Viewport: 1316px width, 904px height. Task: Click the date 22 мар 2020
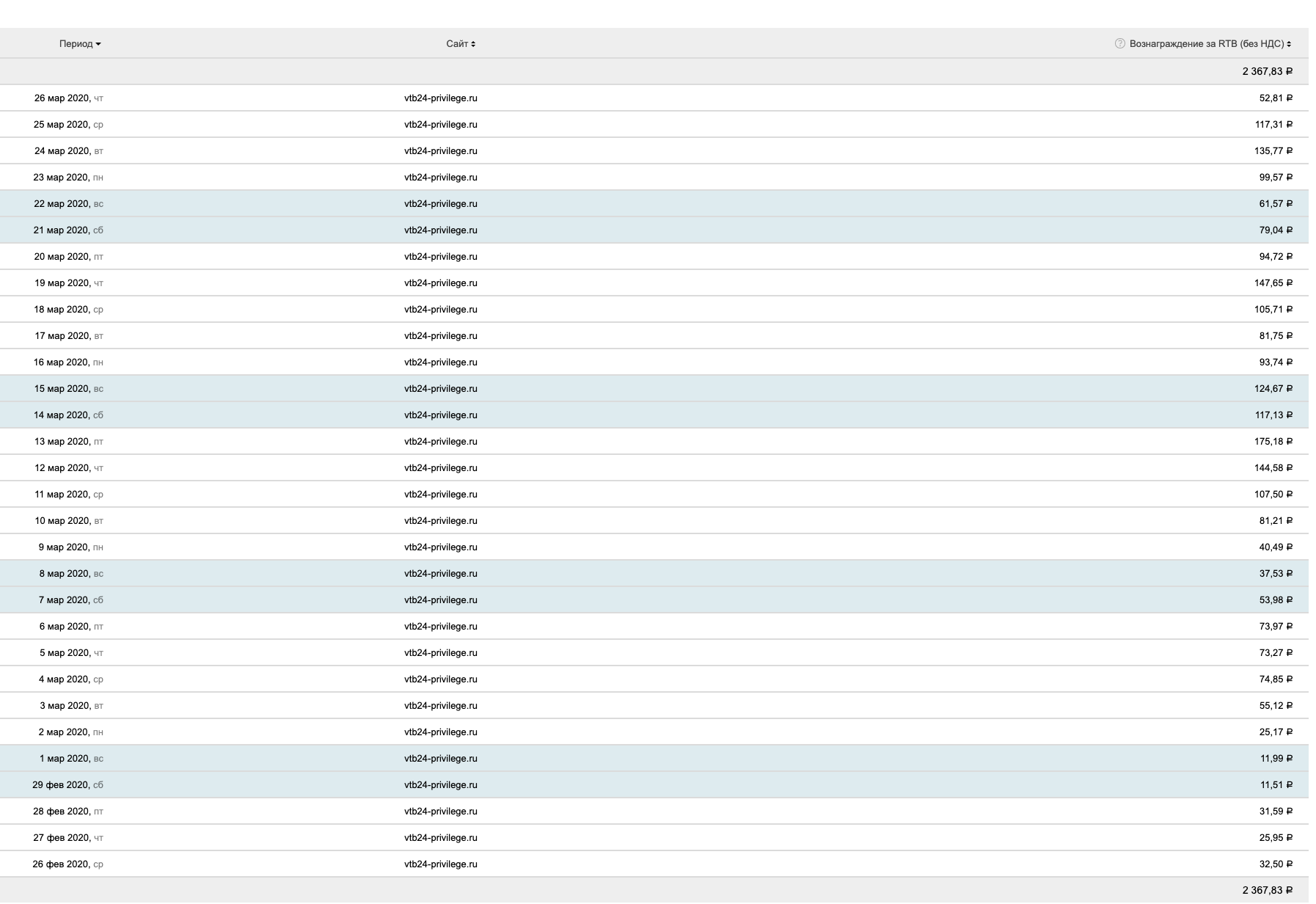click(x=62, y=204)
